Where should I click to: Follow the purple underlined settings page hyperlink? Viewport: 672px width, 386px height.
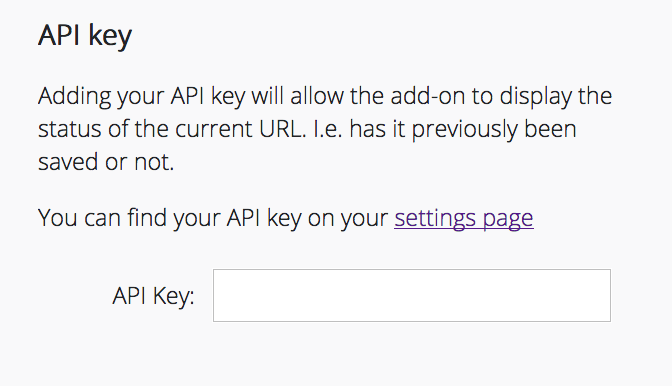coord(464,218)
